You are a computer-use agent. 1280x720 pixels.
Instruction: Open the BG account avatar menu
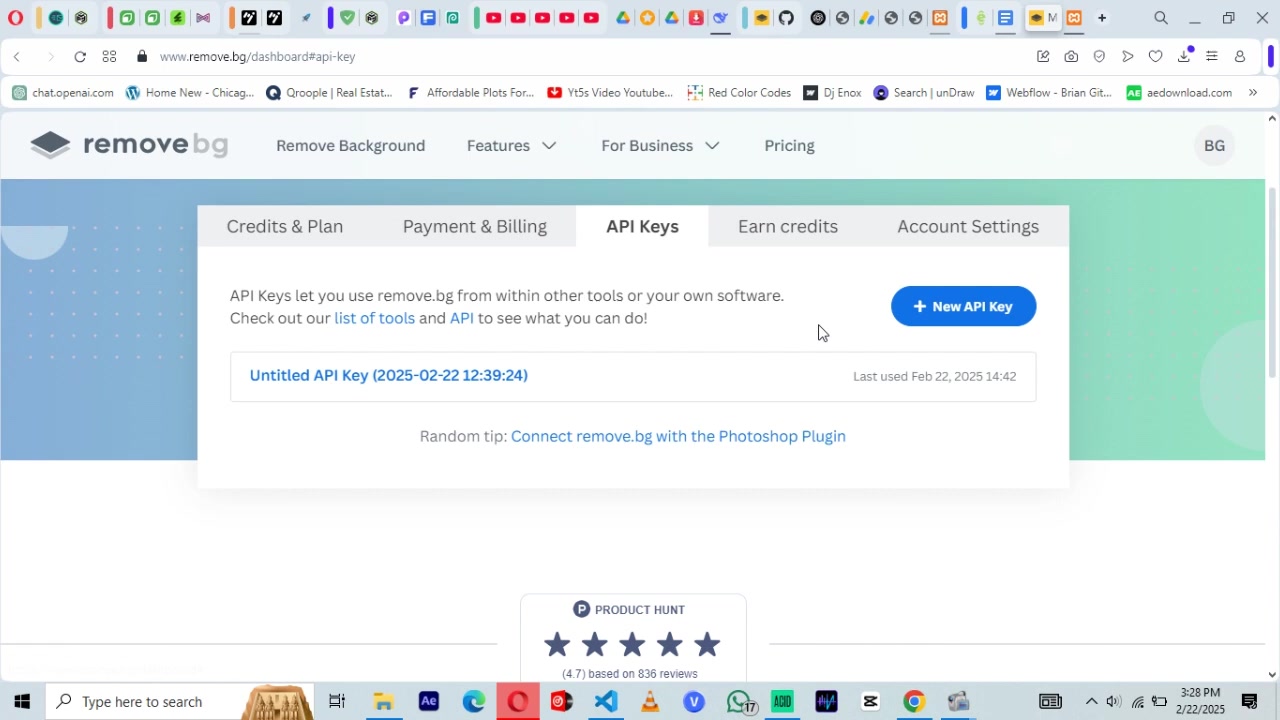click(x=1214, y=146)
